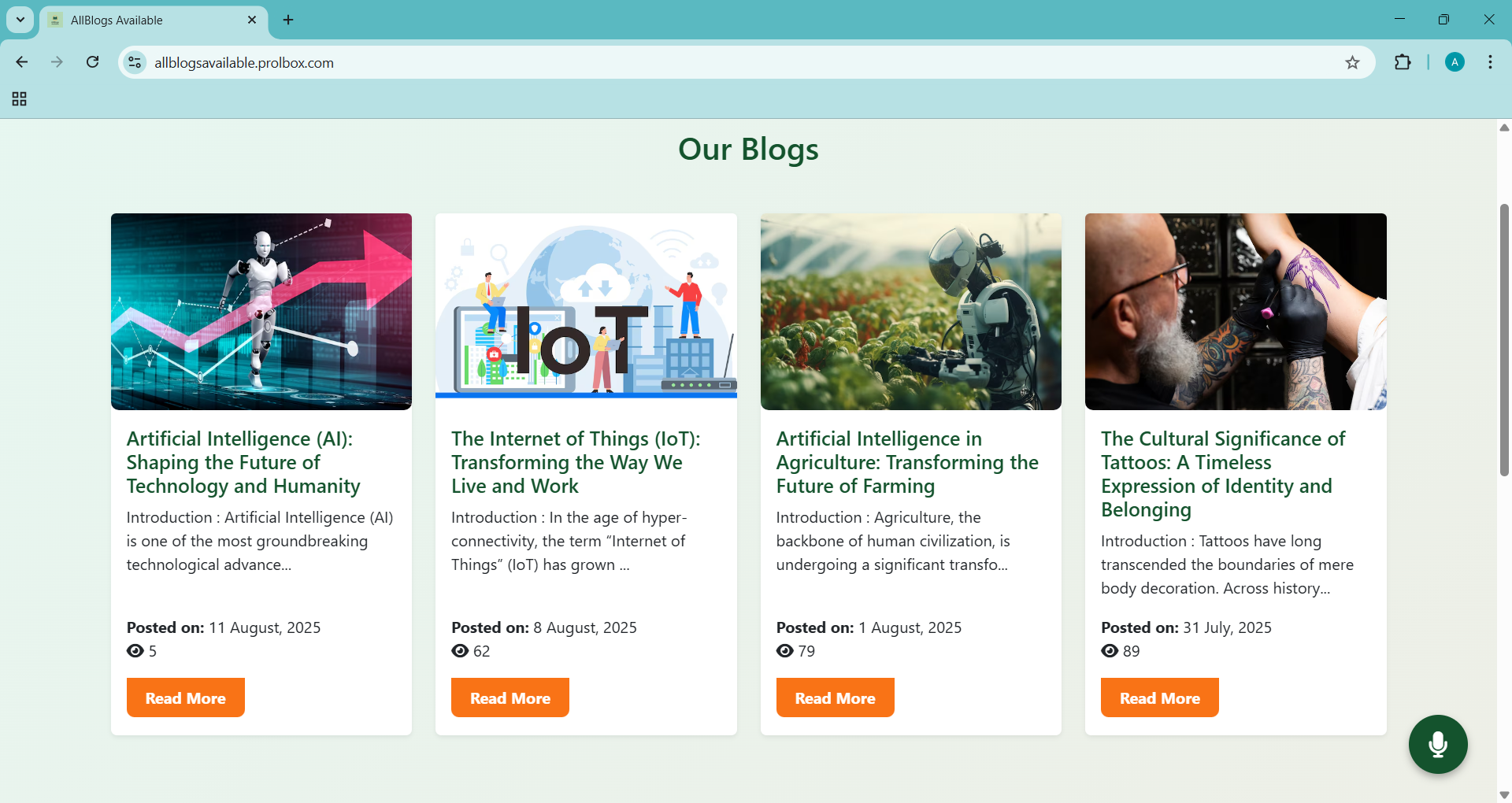This screenshot has height=803, width=1512.
Task: Go back to previous page
Action: 22,62
